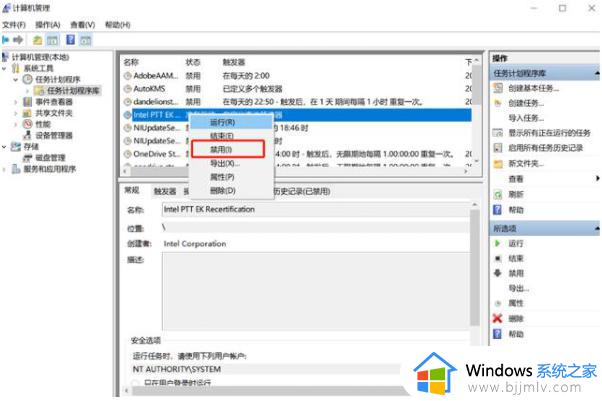The image size is (602, 401).
Task: Click 导出... under the 所选项 section
Action: 519,288
